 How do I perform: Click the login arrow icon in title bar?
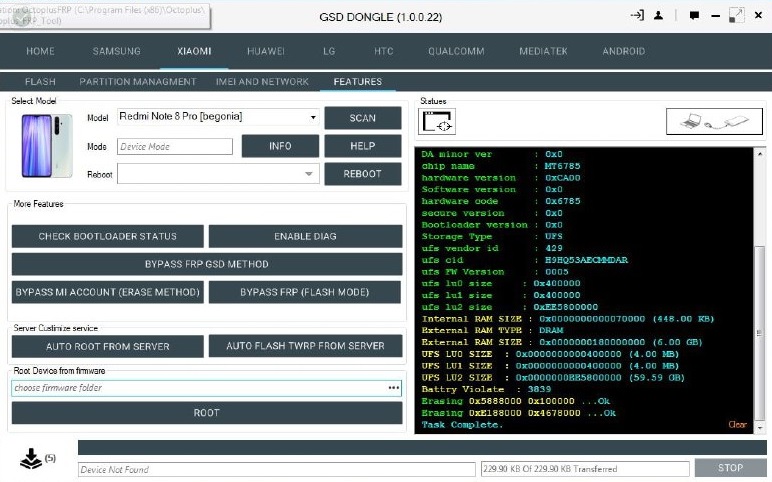(x=637, y=16)
